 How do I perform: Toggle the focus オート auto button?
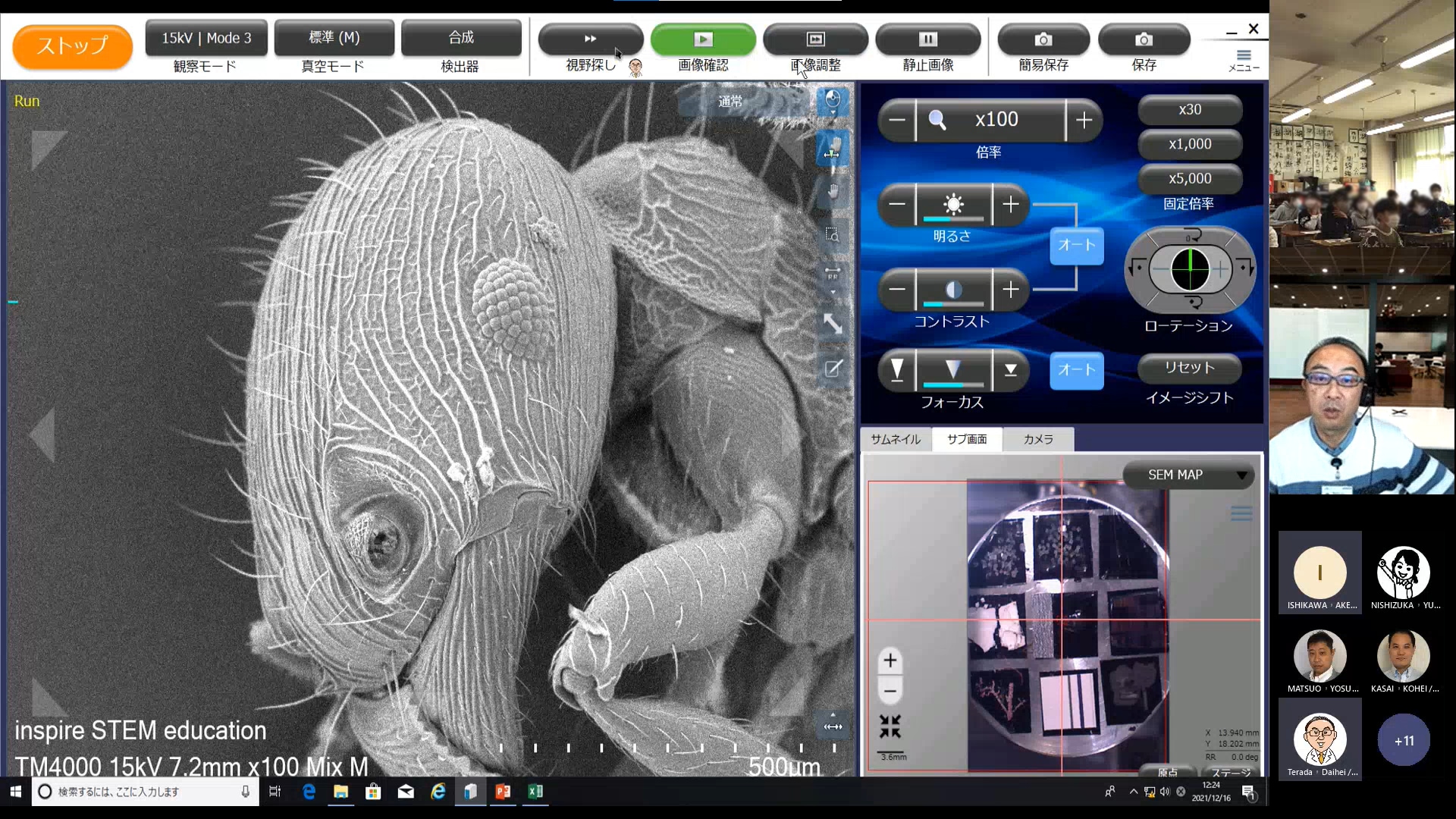click(x=1077, y=370)
